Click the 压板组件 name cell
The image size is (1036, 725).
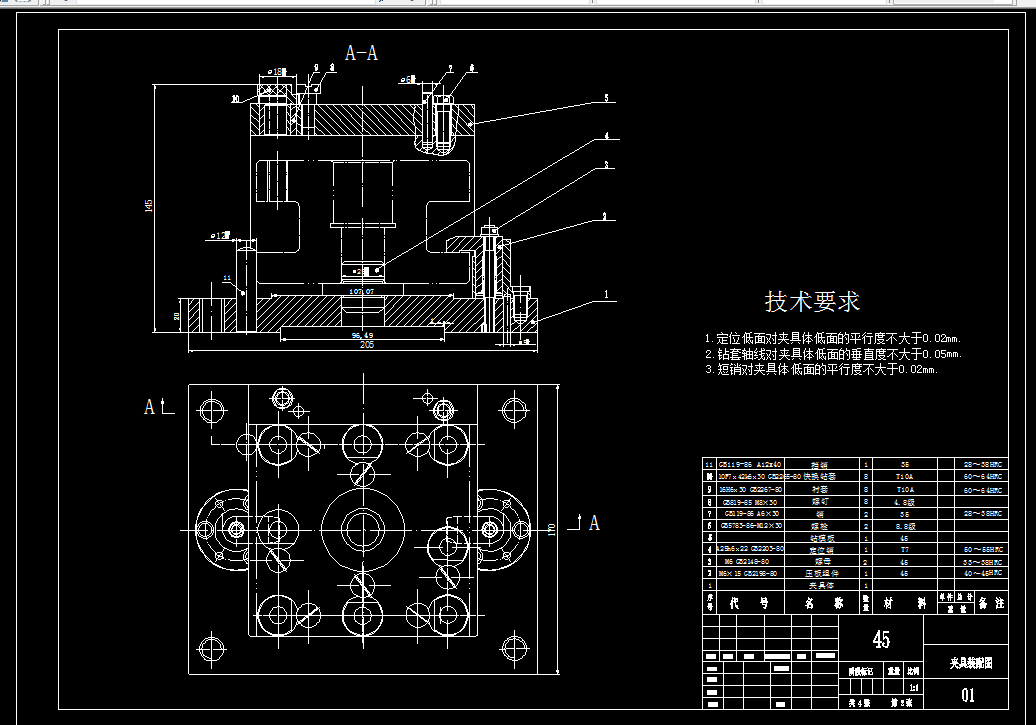pos(821,574)
